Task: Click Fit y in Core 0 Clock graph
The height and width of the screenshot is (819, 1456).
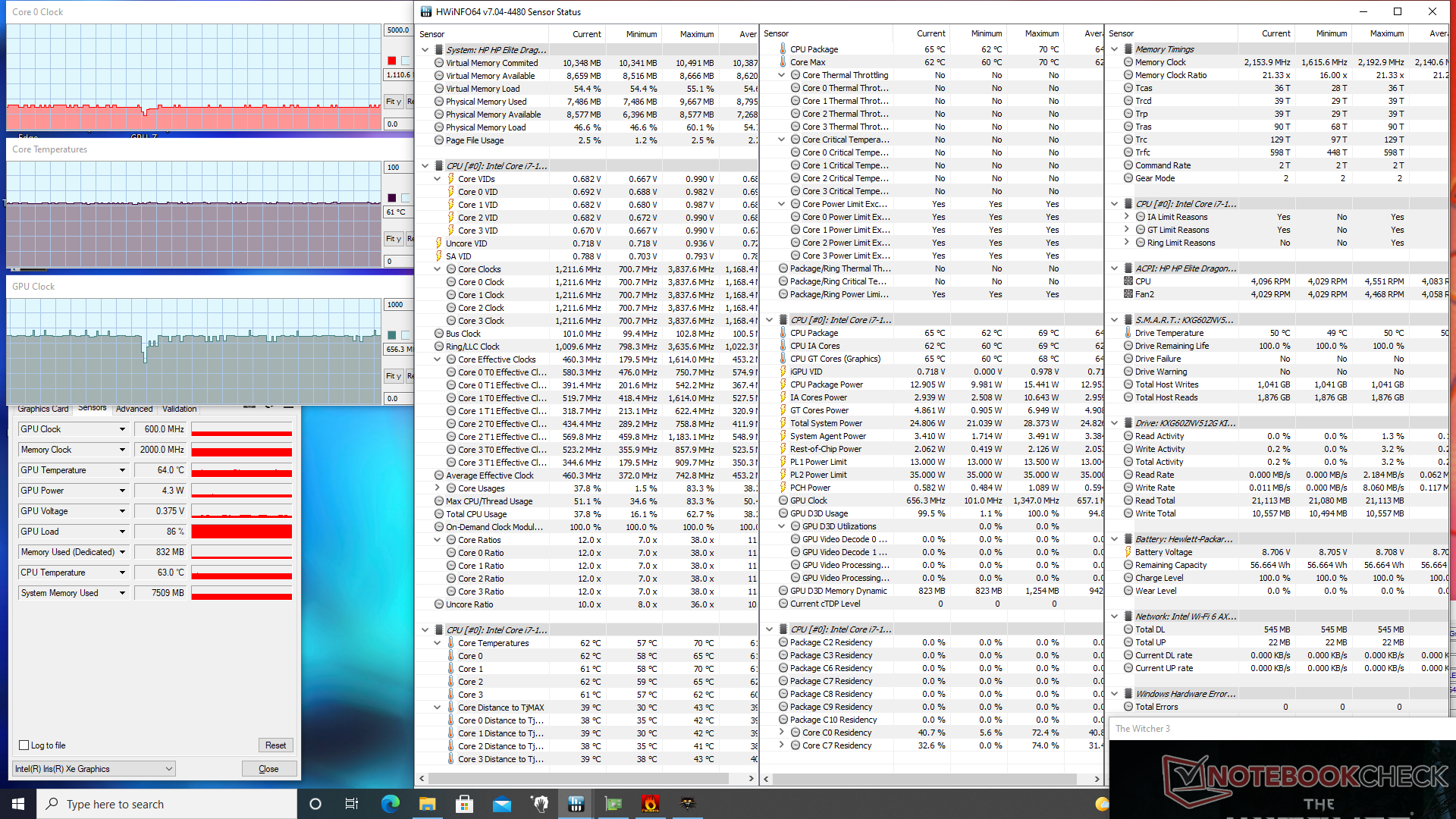Action: click(394, 102)
